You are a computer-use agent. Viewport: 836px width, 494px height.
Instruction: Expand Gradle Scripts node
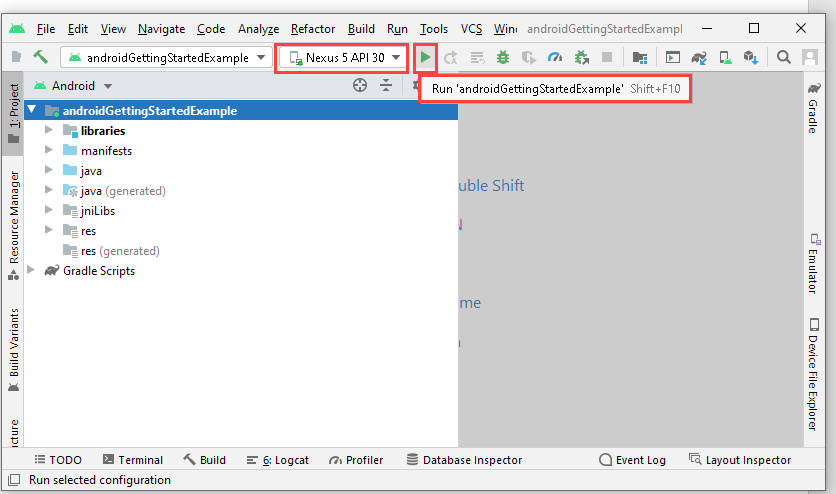(31, 270)
